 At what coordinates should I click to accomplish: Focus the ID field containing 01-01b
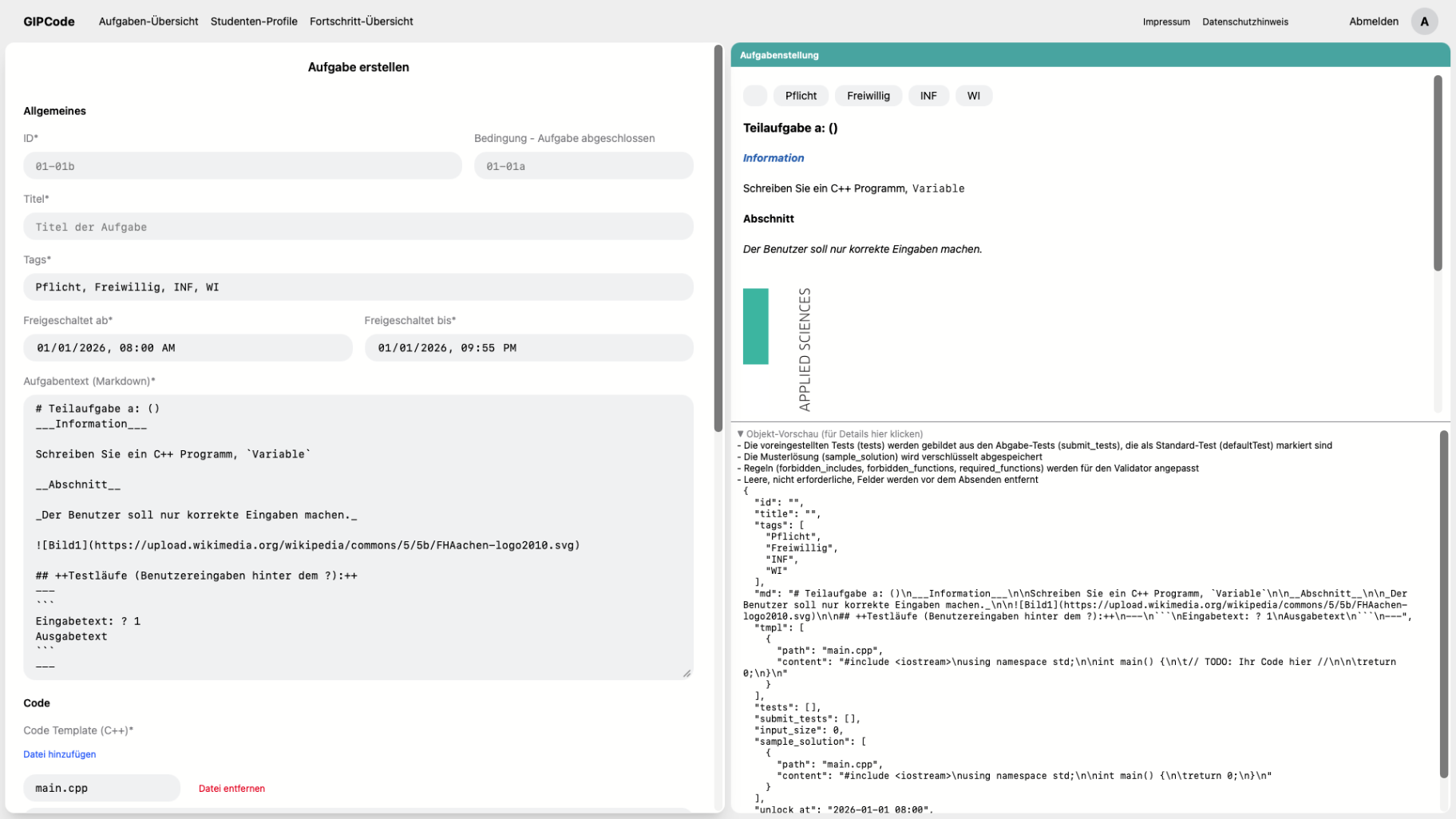pyautogui.click(x=243, y=166)
